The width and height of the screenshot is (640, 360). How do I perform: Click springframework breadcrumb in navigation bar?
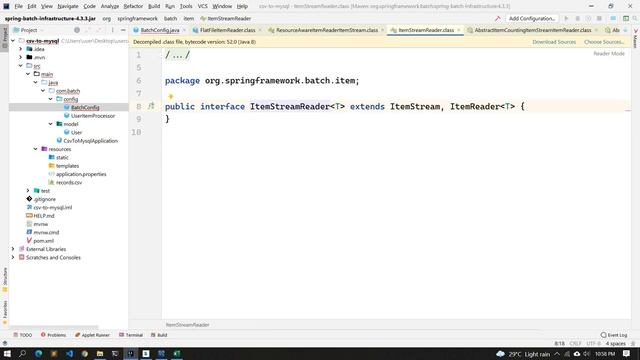137,18
